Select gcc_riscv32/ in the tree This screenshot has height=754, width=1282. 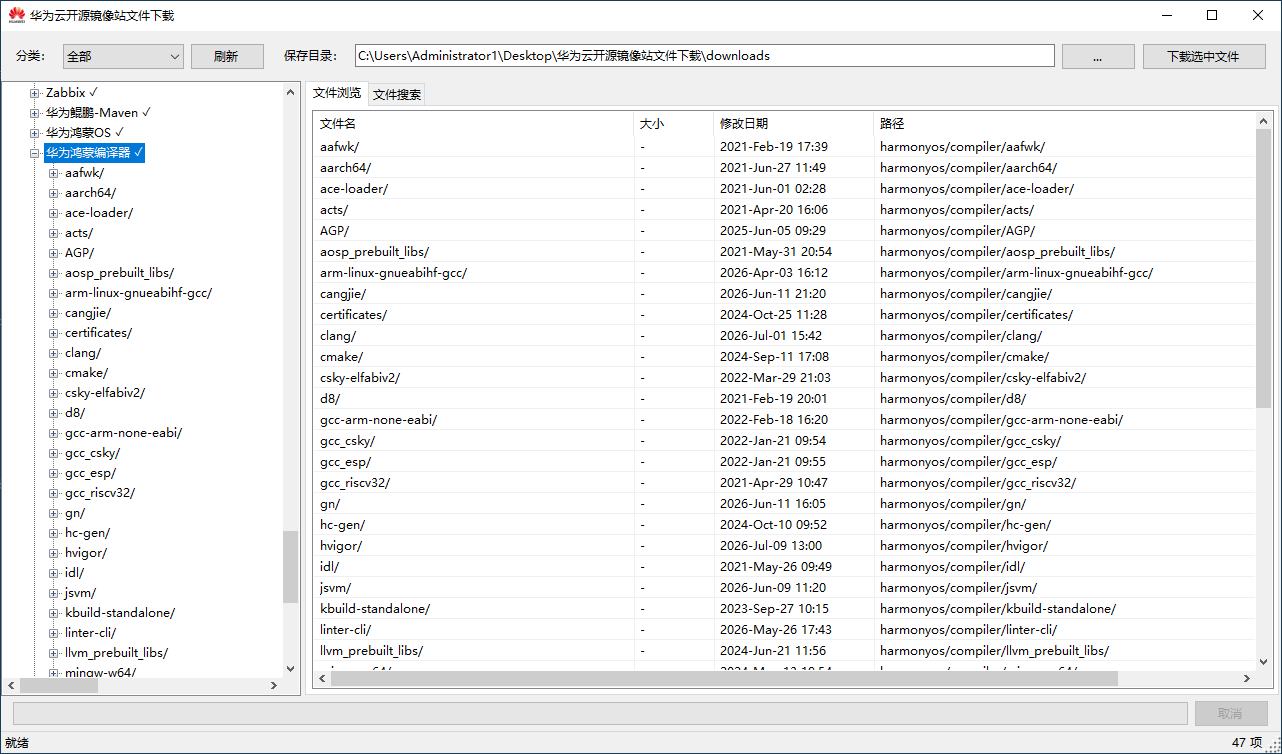click(x=100, y=493)
